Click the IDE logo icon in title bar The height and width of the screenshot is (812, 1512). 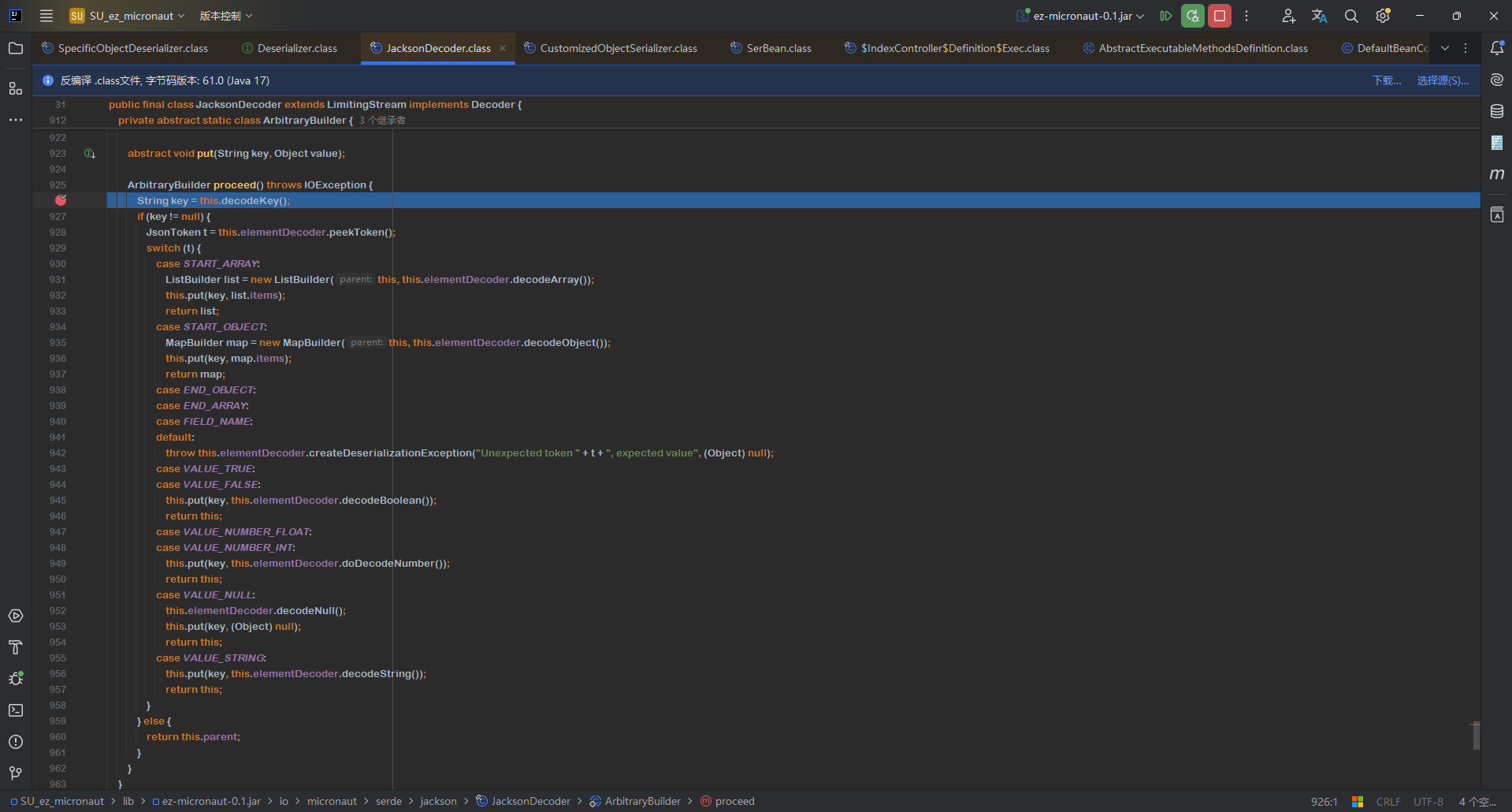click(x=15, y=16)
